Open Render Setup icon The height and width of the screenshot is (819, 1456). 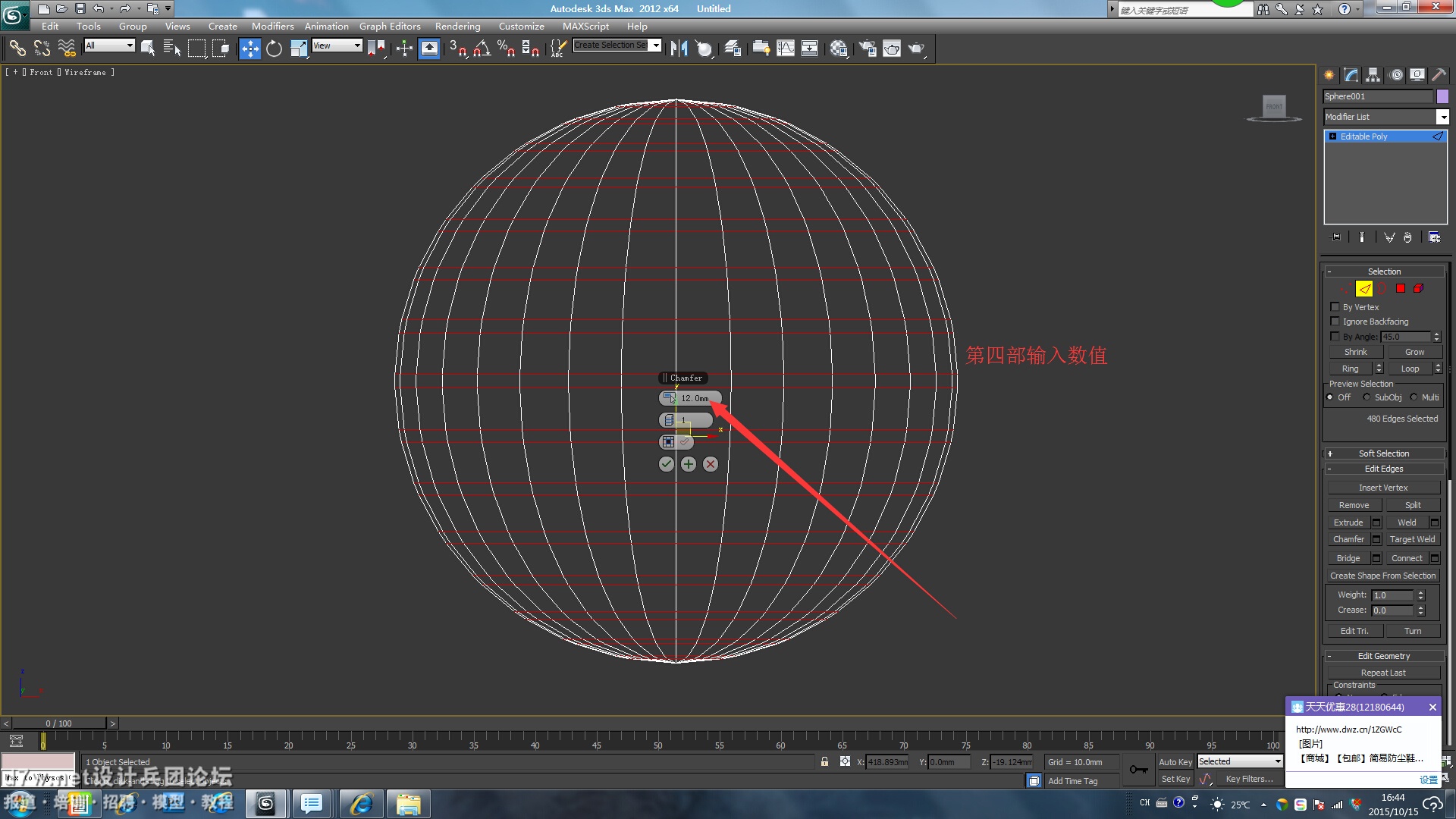[868, 49]
